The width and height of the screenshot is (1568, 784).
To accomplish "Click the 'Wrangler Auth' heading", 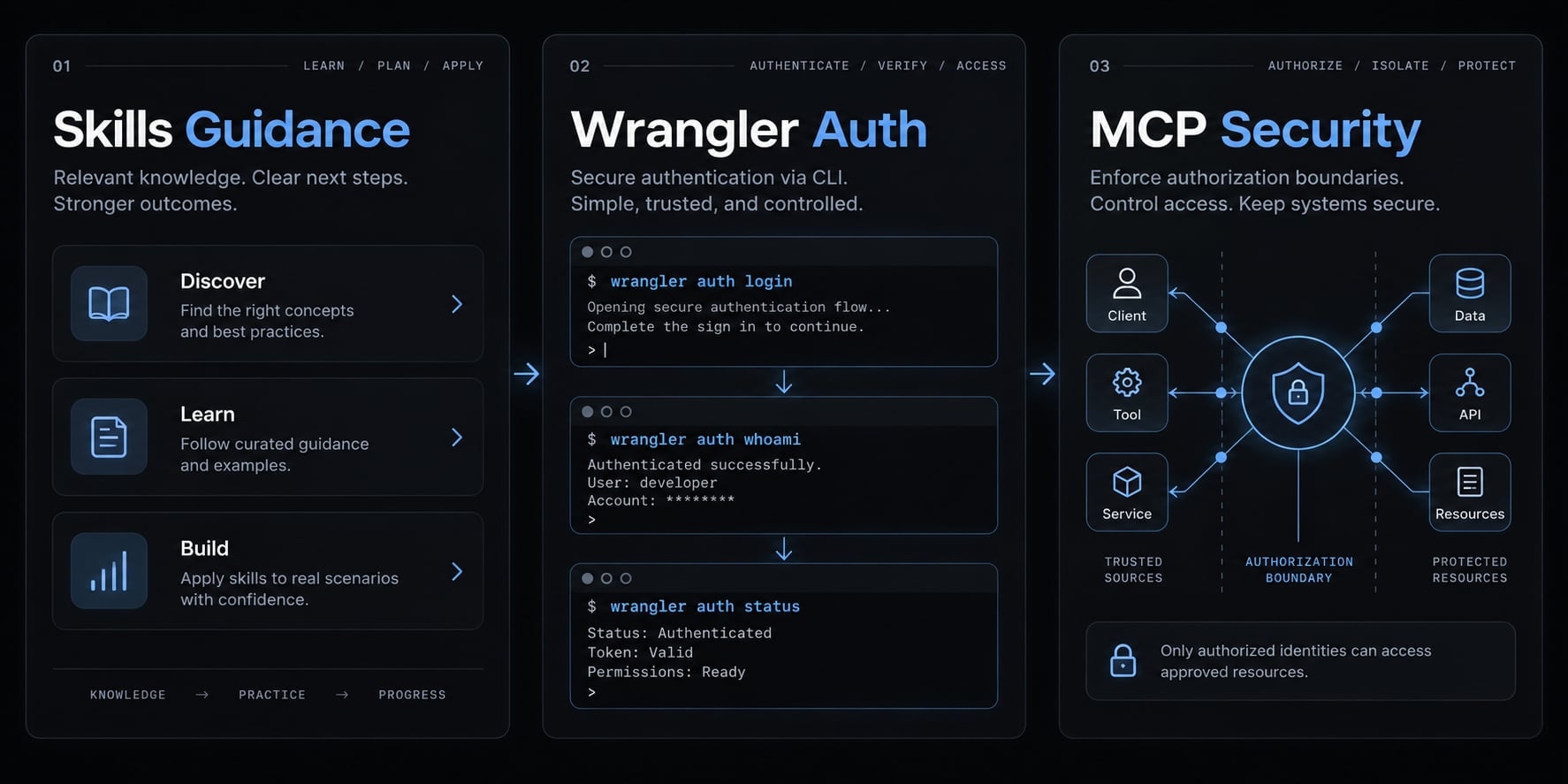I will coord(749,129).
